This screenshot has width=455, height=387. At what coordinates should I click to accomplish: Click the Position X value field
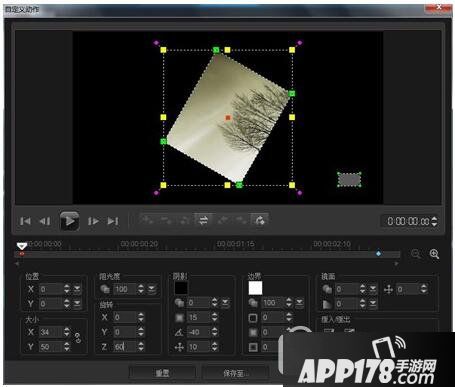51,289
